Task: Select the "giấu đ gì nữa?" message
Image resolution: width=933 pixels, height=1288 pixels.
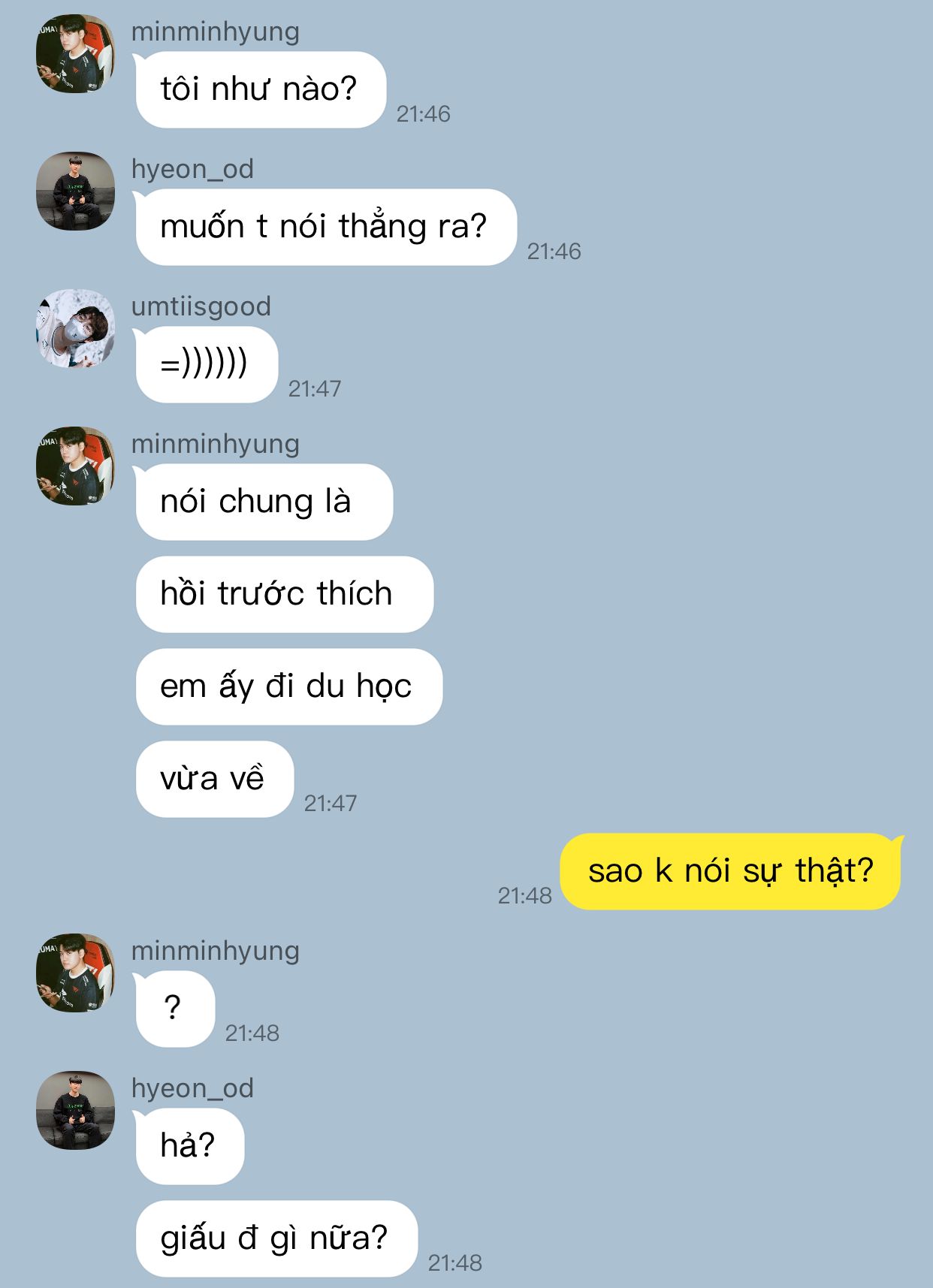Action: click(x=276, y=1238)
